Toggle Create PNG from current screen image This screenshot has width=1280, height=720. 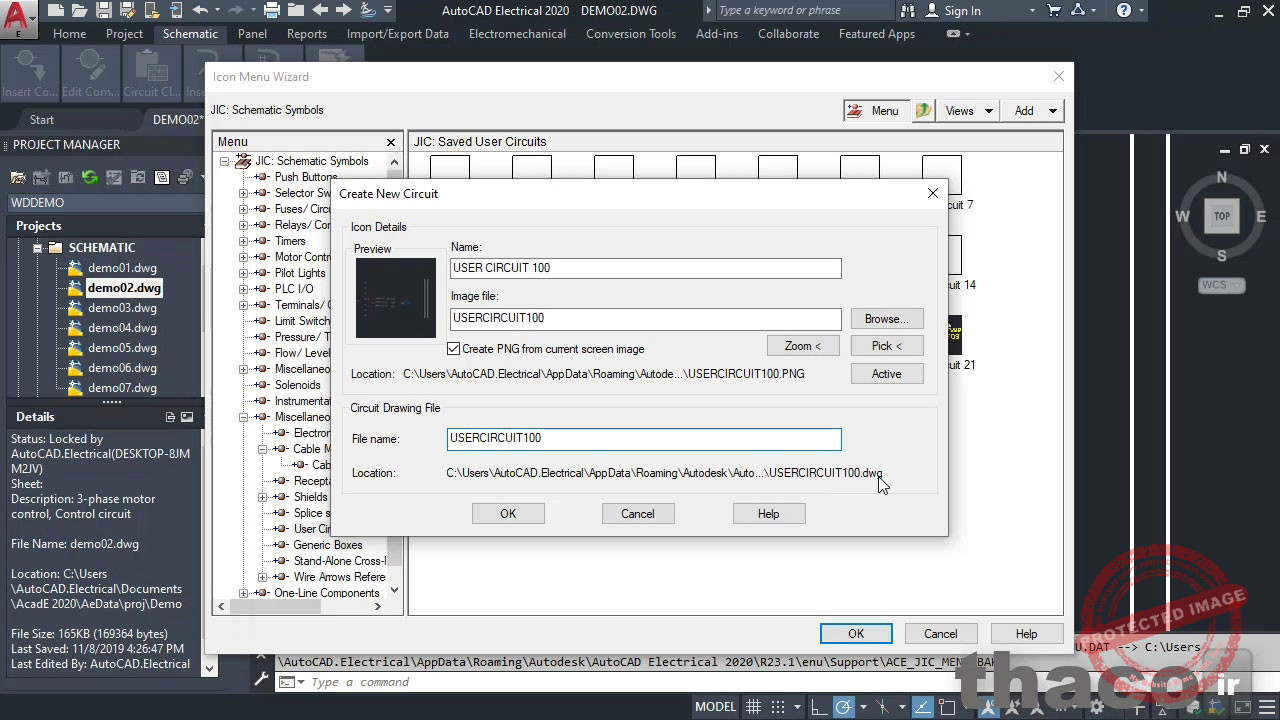tap(454, 349)
